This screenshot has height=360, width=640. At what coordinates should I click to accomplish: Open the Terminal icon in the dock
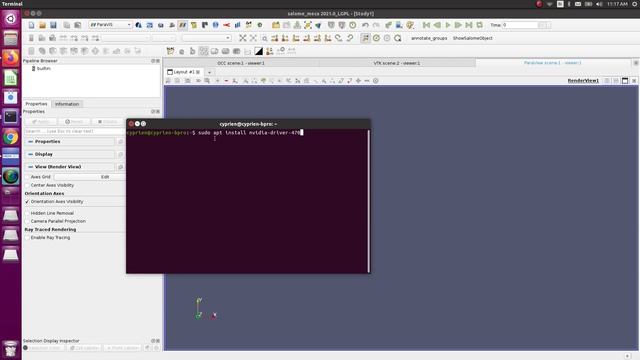point(11,117)
